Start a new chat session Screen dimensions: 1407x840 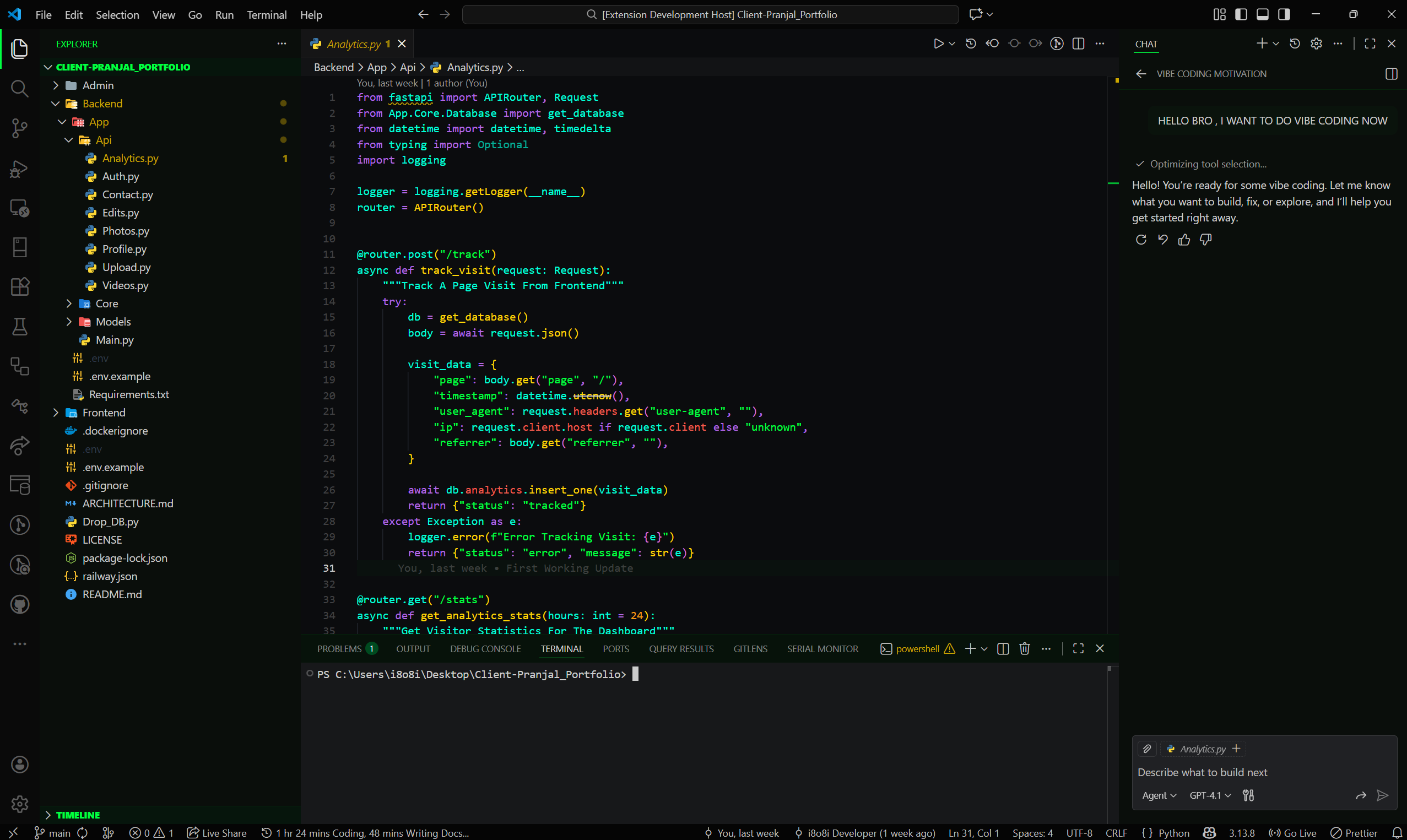[1262, 43]
